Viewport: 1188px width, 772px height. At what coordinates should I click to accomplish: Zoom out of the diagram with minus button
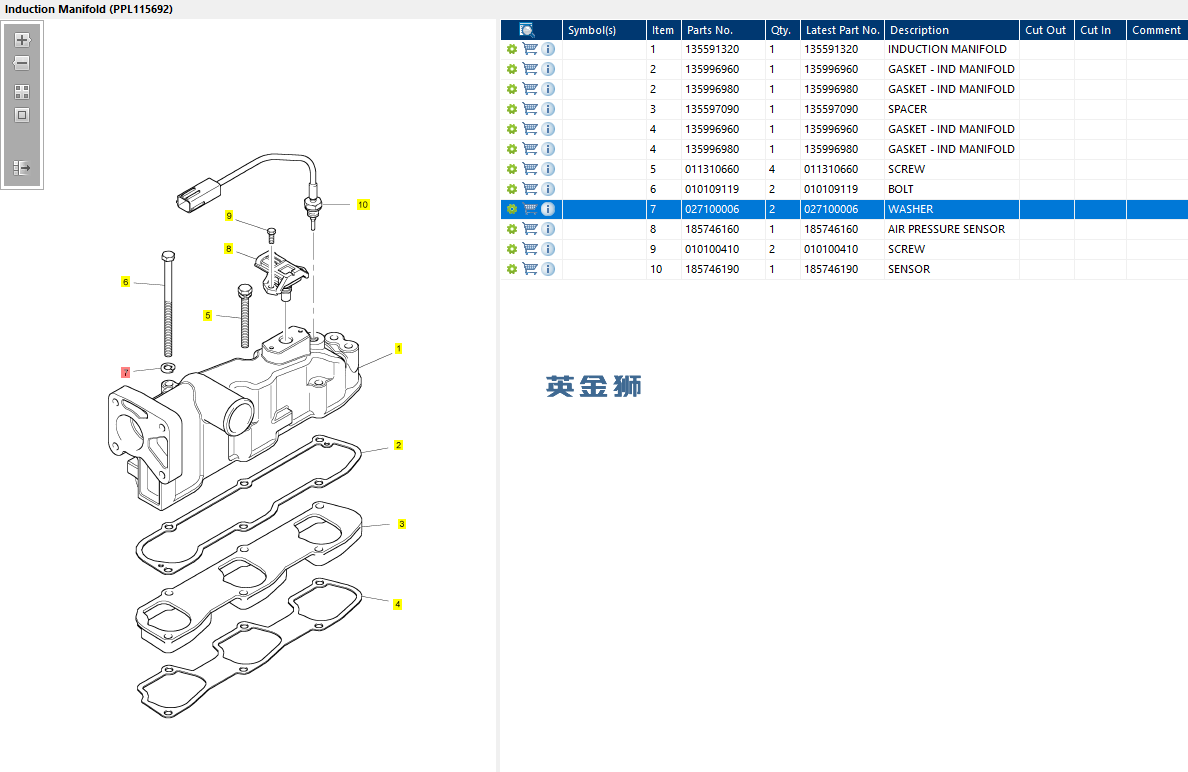pos(22,63)
